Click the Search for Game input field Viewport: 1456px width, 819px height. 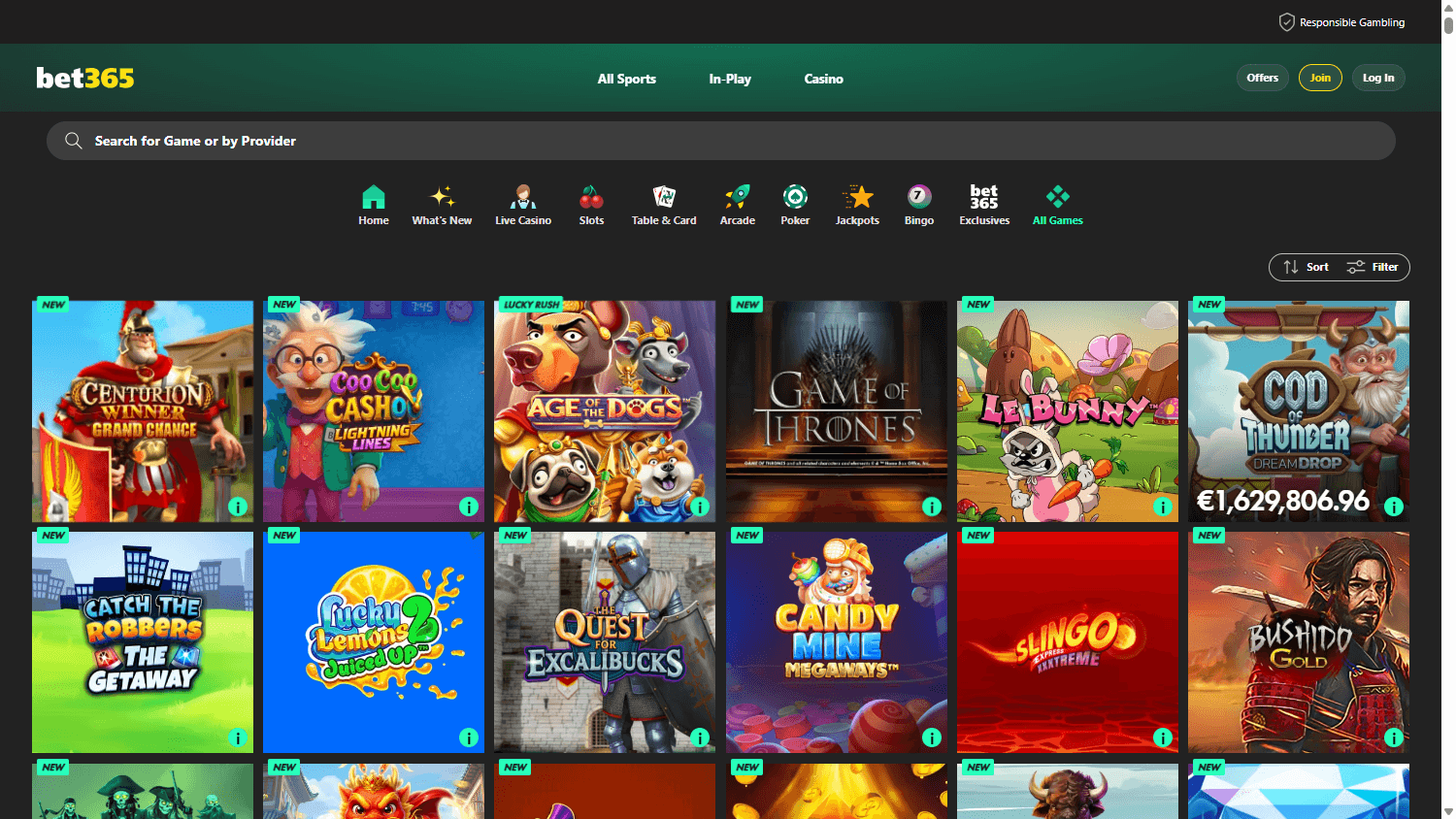388,140
